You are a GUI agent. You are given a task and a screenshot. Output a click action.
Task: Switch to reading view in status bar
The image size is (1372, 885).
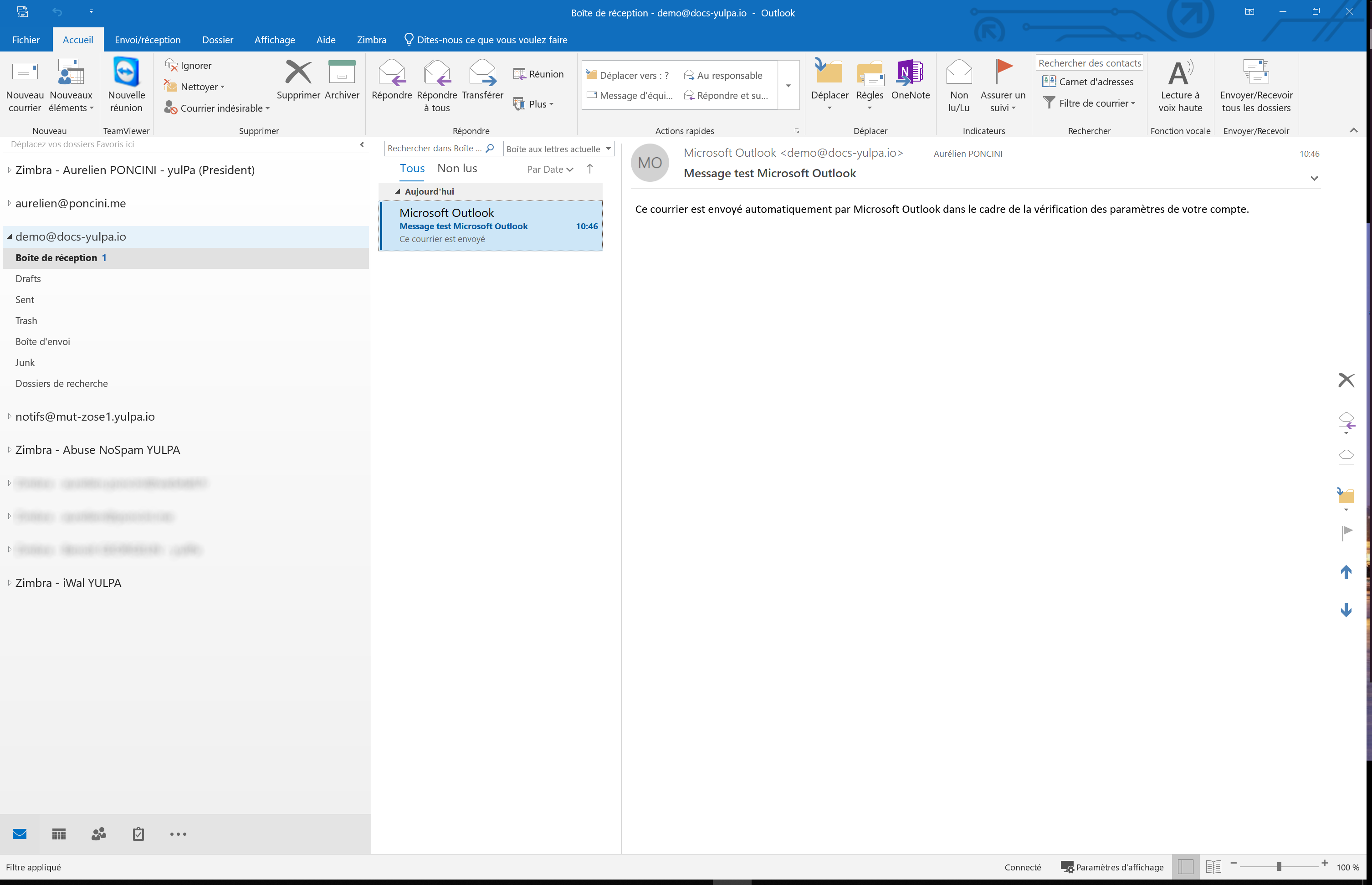[x=1213, y=867]
